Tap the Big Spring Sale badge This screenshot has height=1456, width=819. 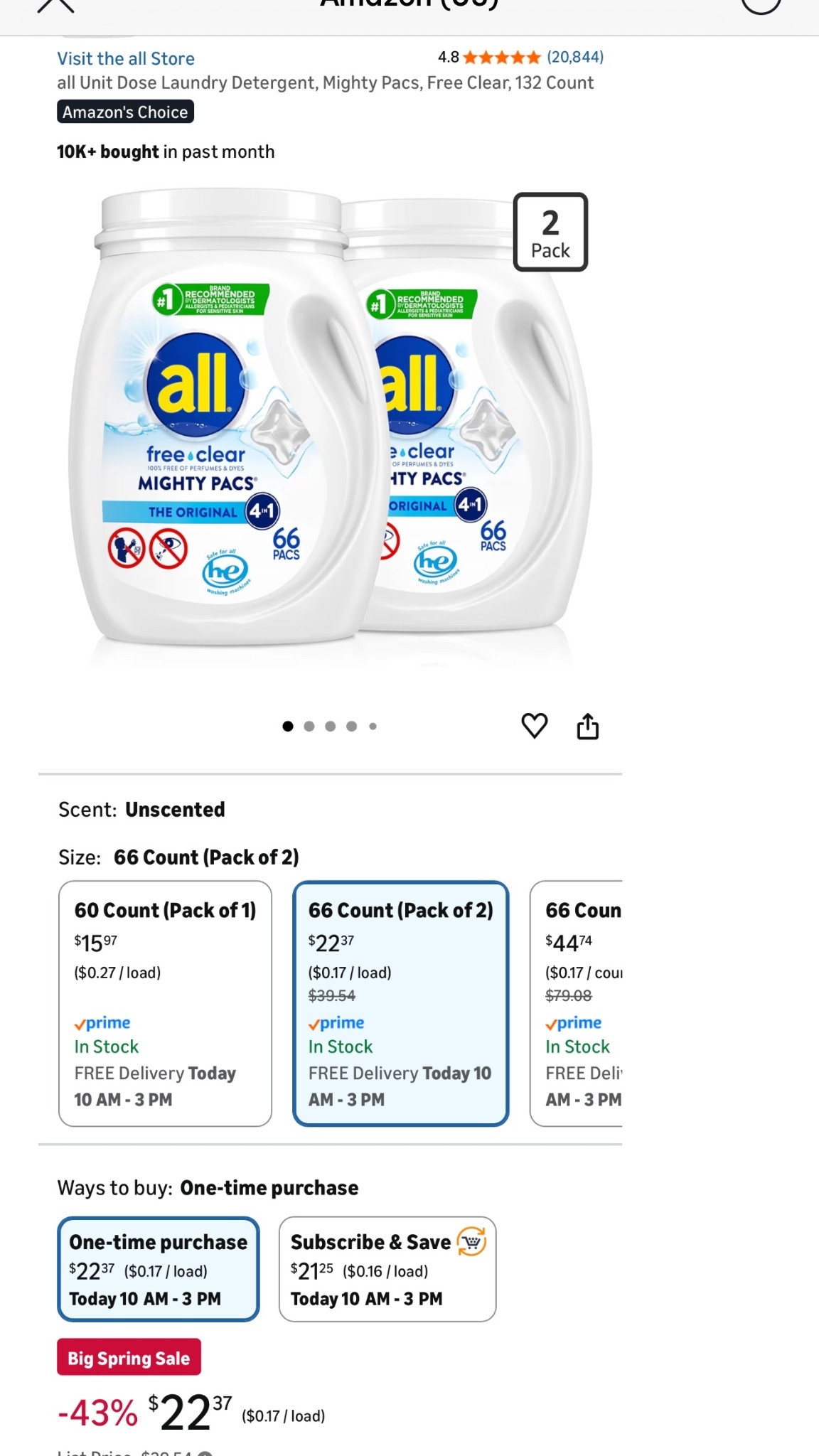pos(129,1357)
